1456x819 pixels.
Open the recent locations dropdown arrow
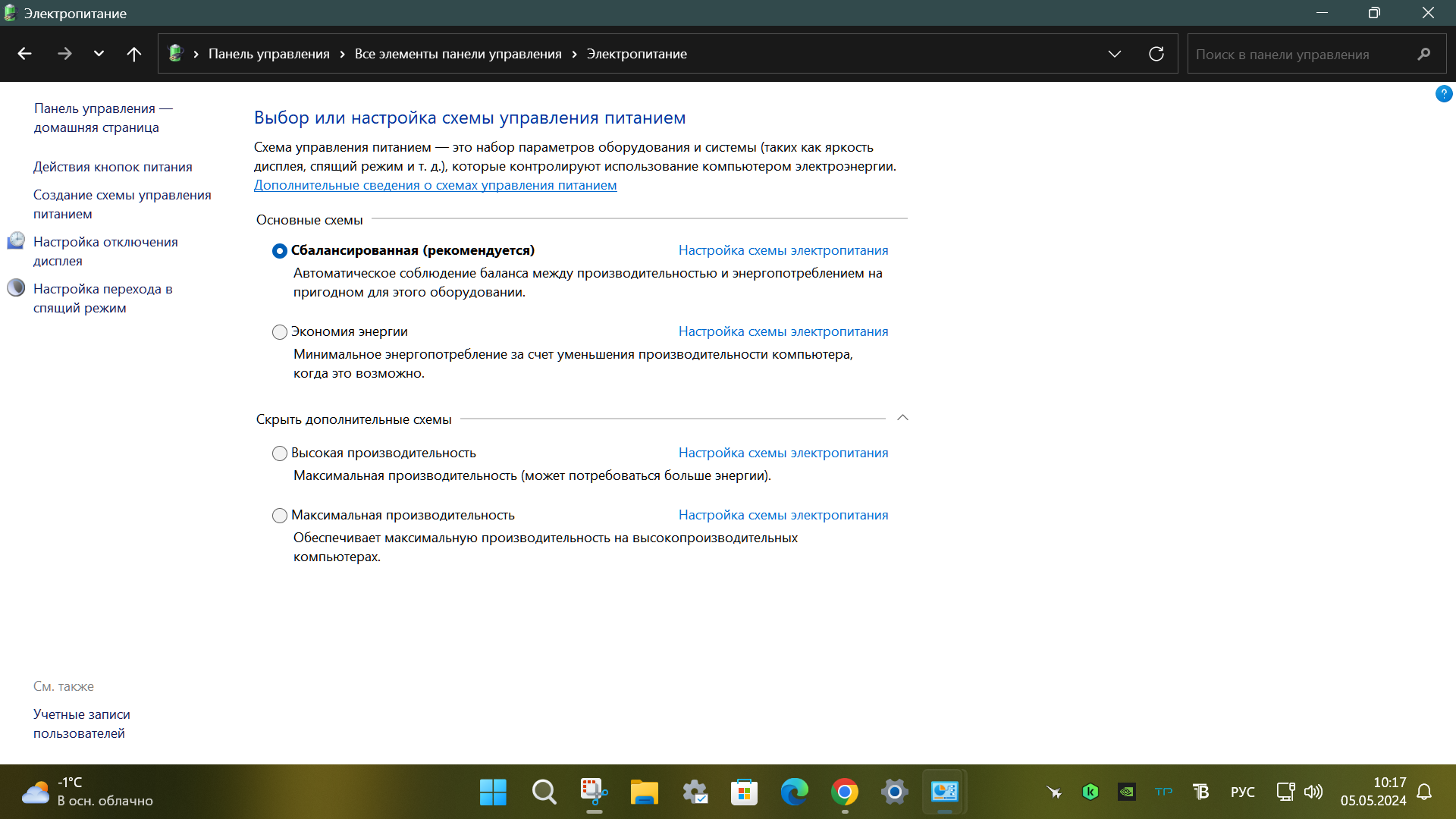(99, 54)
